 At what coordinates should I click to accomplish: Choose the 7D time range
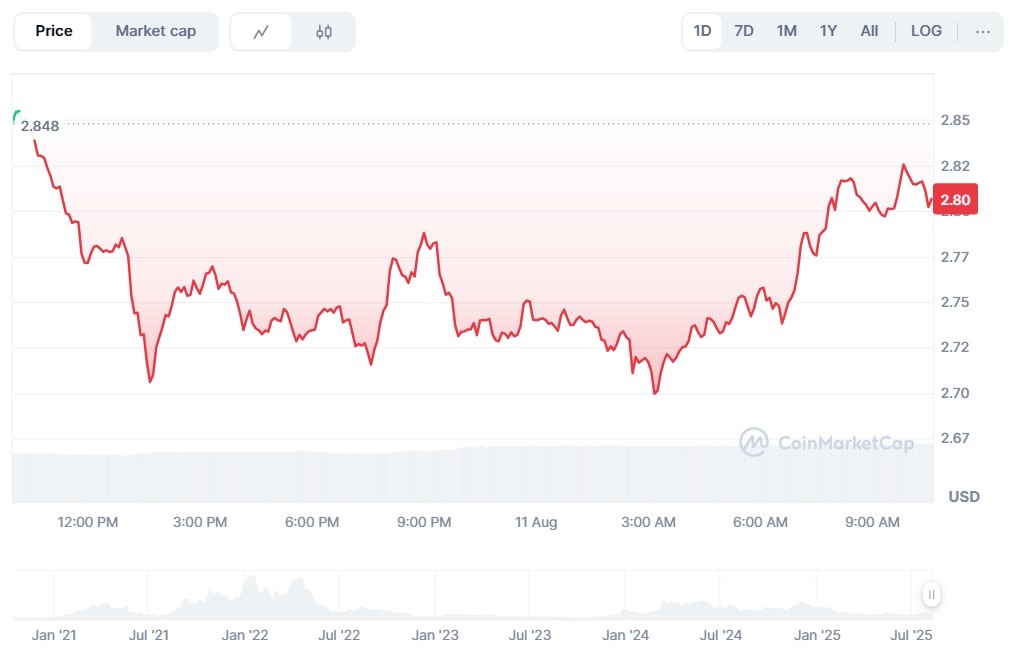(744, 31)
